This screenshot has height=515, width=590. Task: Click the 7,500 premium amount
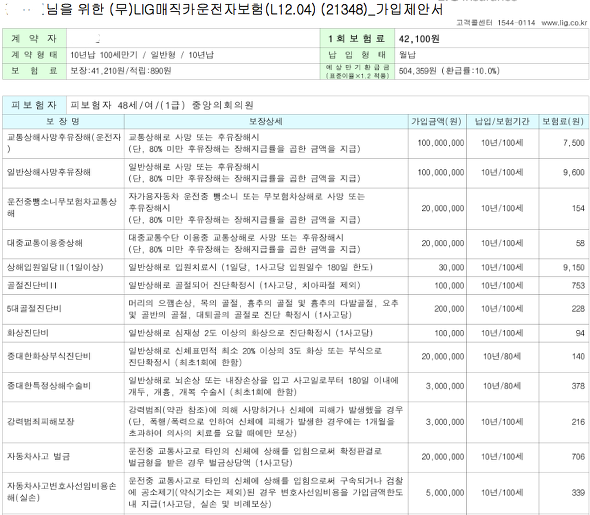[x=574, y=143]
